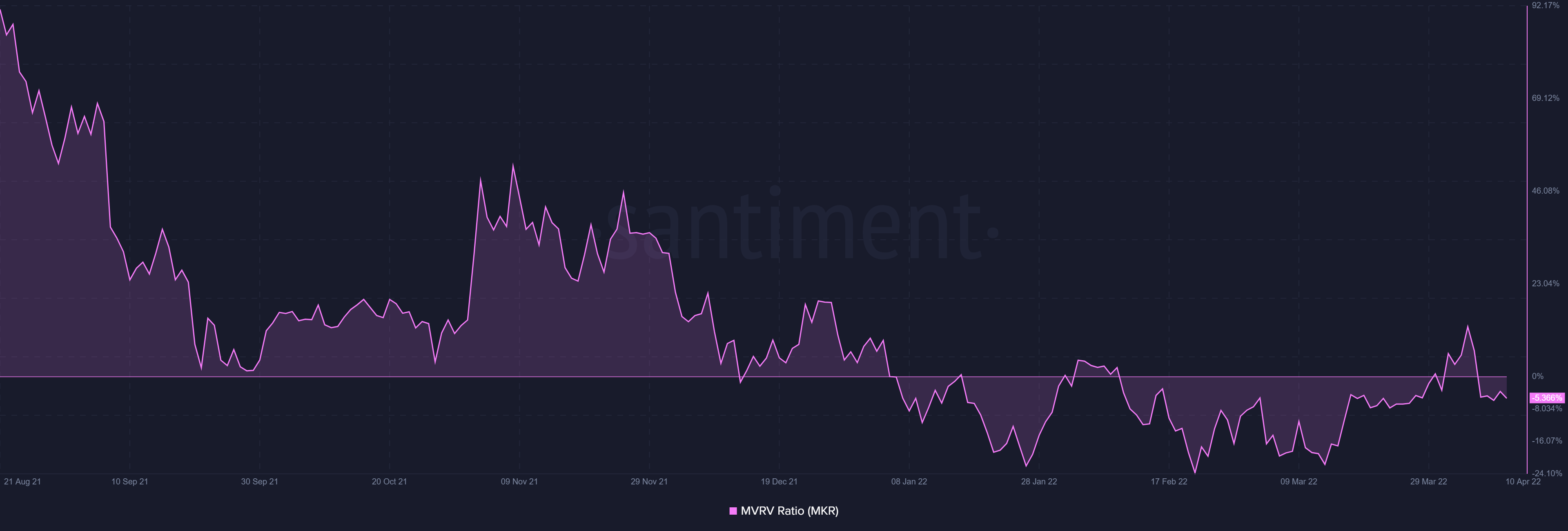The width and height of the screenshot is (1568, 531).
Task: Click the pink MVRV Ratio legend swatch
Action: coord(733,511)
